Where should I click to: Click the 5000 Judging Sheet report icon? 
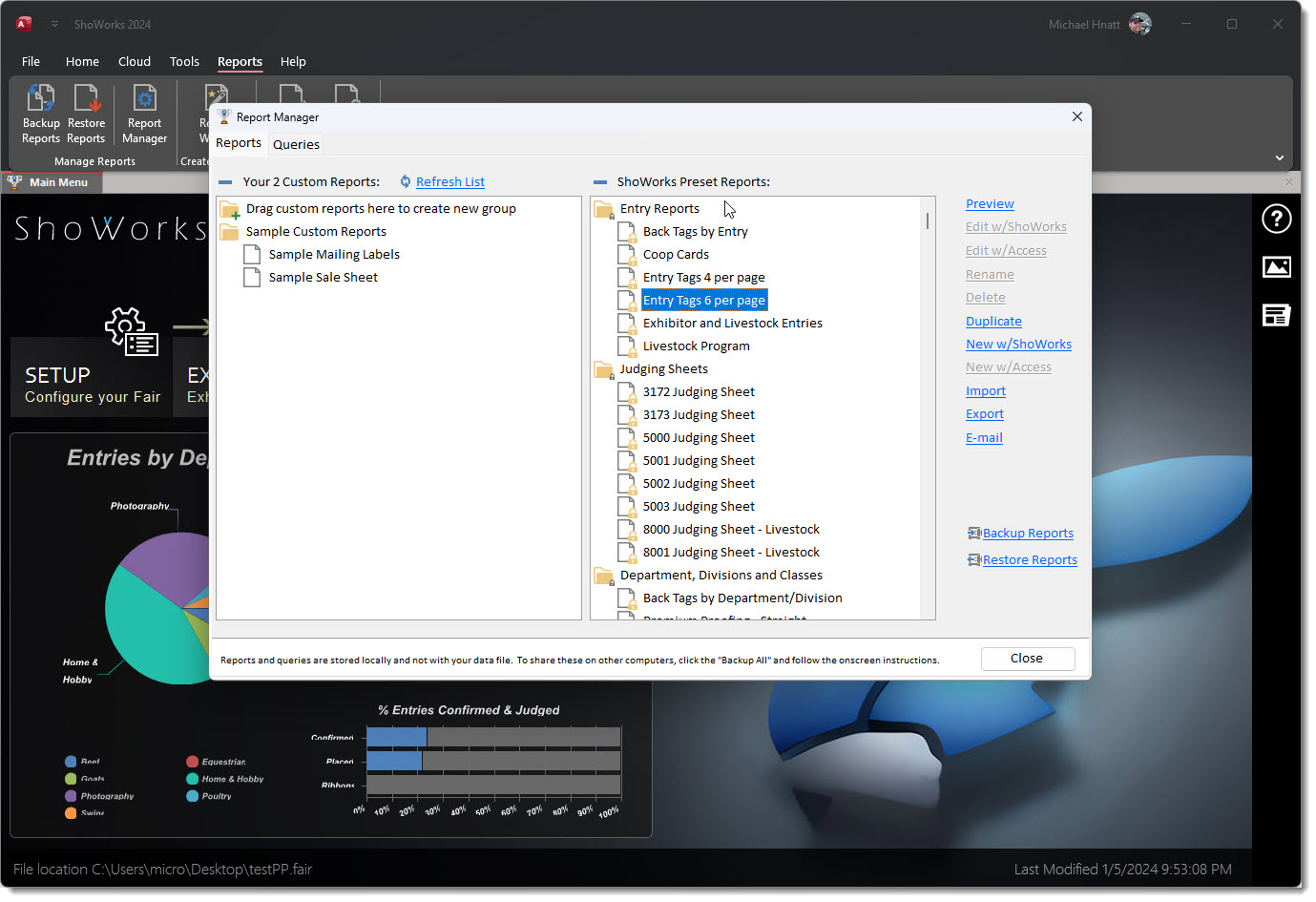tap(627, 438)
